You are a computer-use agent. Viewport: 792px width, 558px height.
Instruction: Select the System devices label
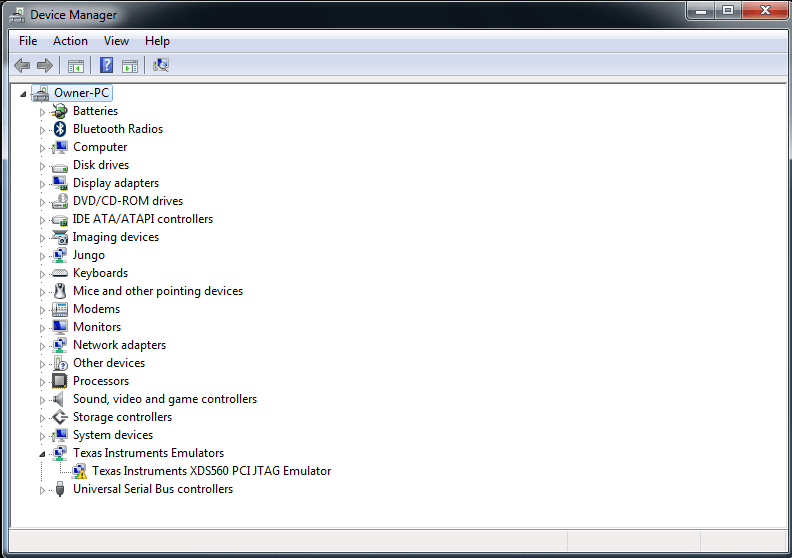point(113,435)
